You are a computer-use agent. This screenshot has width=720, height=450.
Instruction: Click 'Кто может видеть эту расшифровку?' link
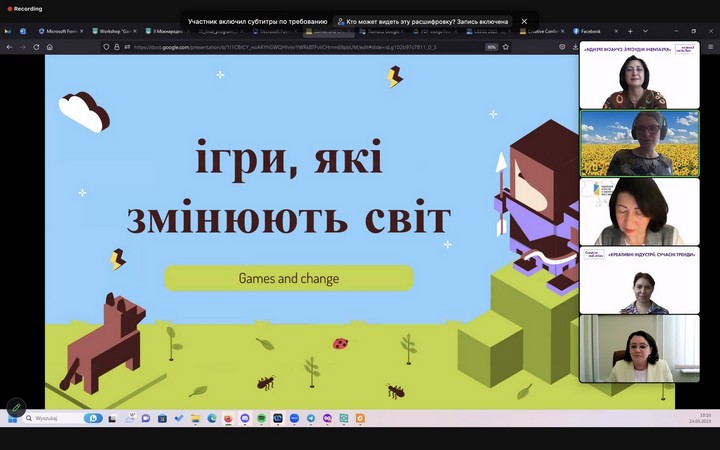click(424, 21)
